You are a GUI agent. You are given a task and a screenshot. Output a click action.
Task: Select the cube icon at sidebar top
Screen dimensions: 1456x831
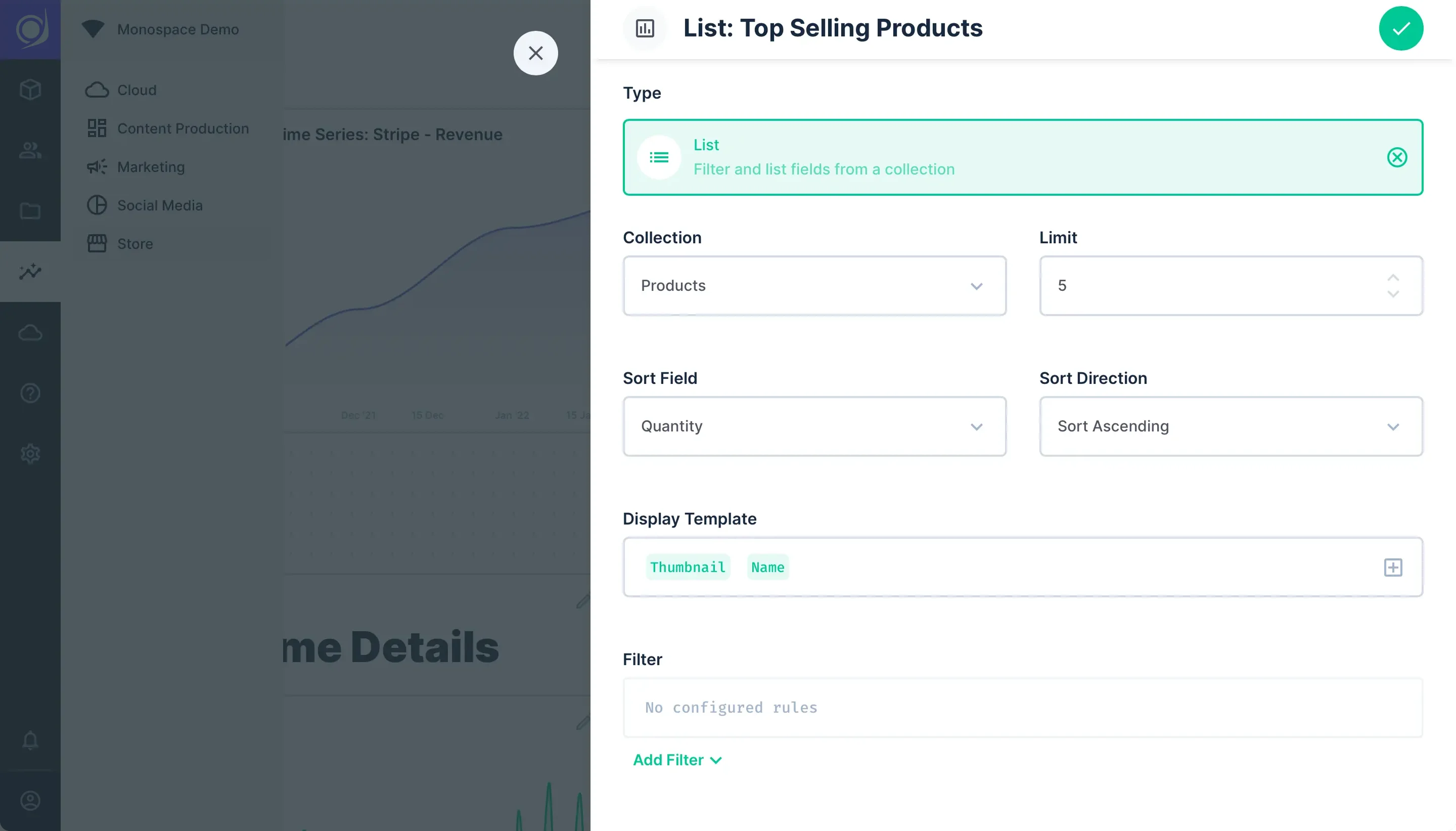(x=30, y=89)
